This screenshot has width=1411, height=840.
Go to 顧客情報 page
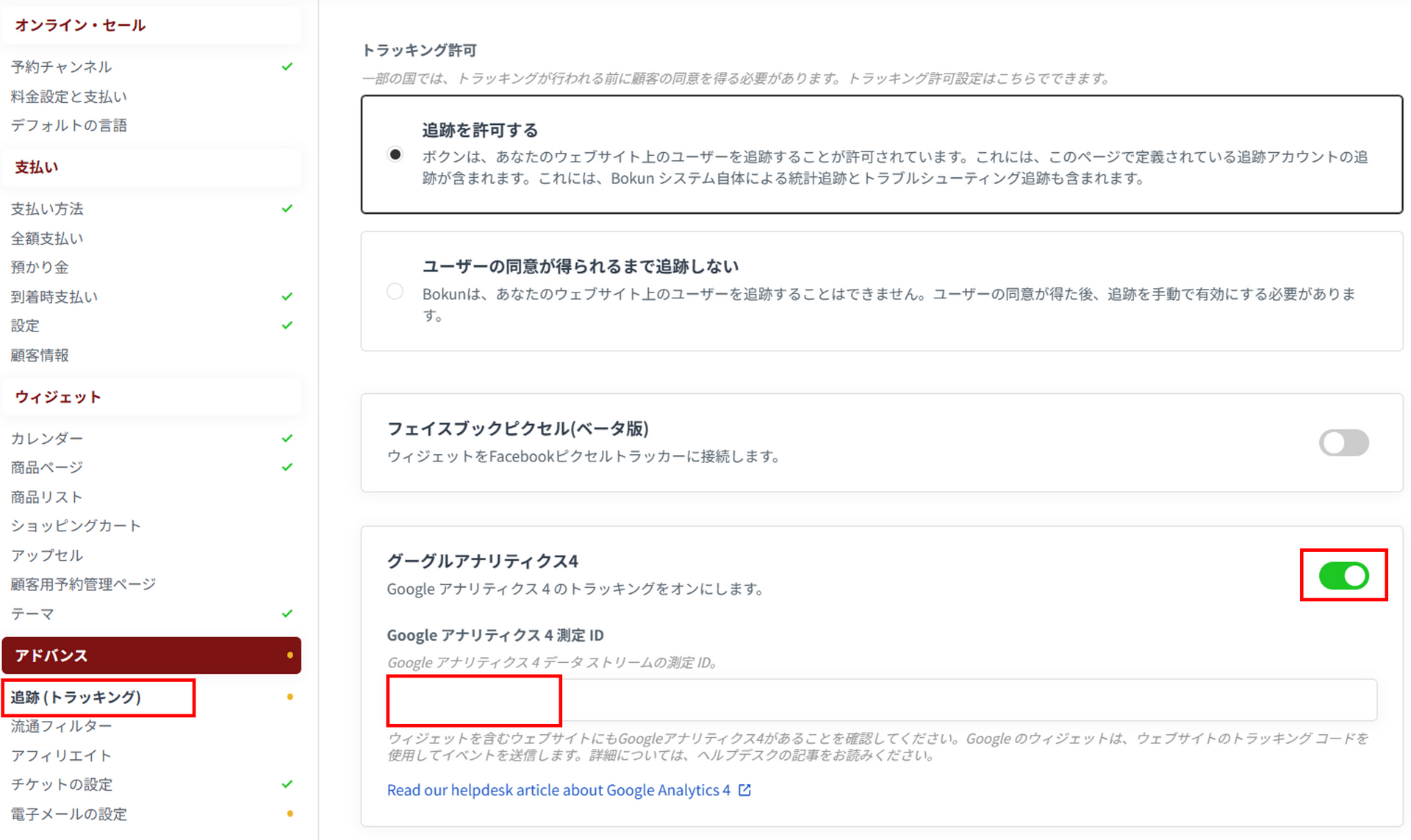point(40,355)
